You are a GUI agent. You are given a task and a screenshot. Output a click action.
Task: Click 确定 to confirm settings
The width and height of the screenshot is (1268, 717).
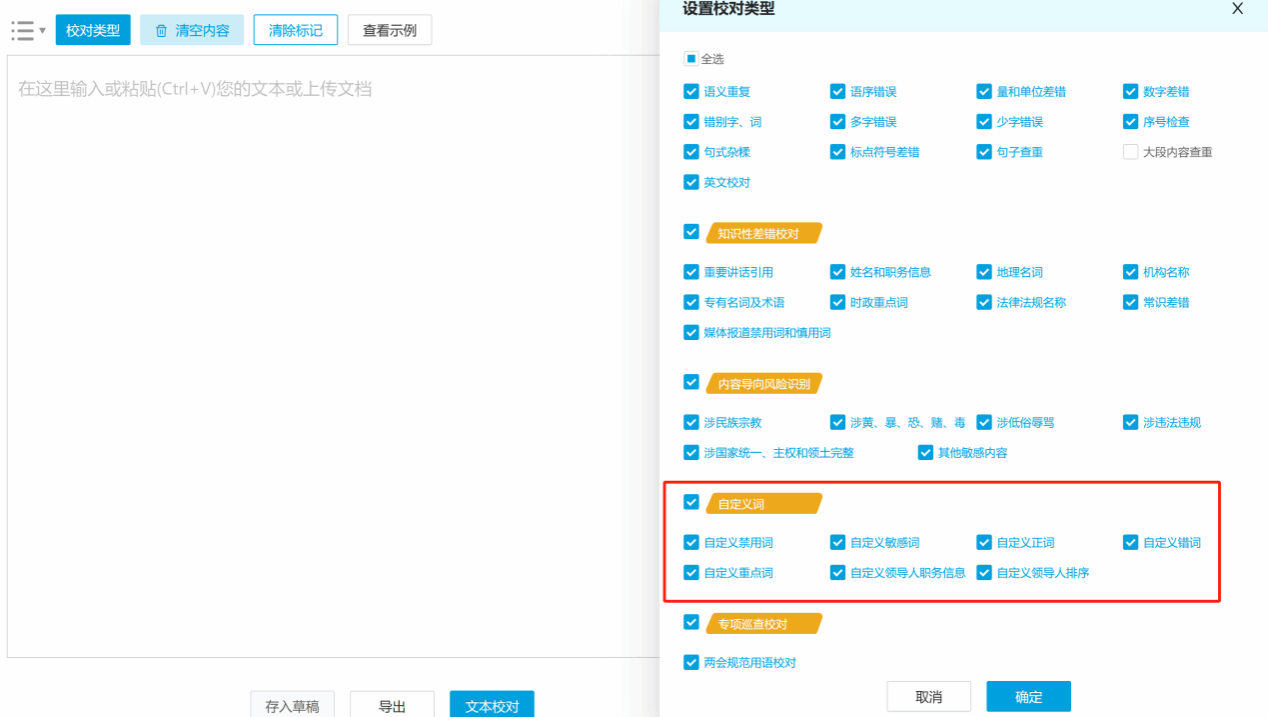point(1029,697)
